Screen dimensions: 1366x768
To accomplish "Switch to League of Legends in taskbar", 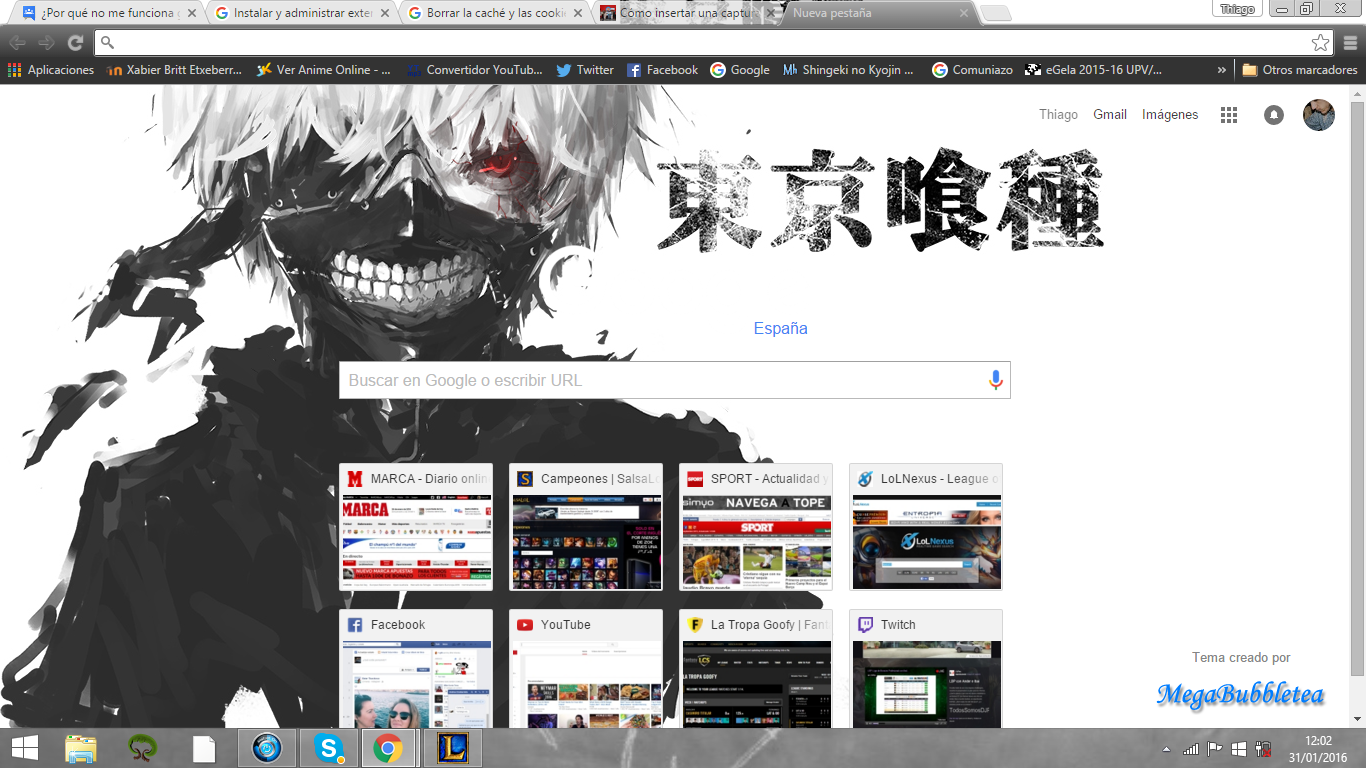I will 452,748.
